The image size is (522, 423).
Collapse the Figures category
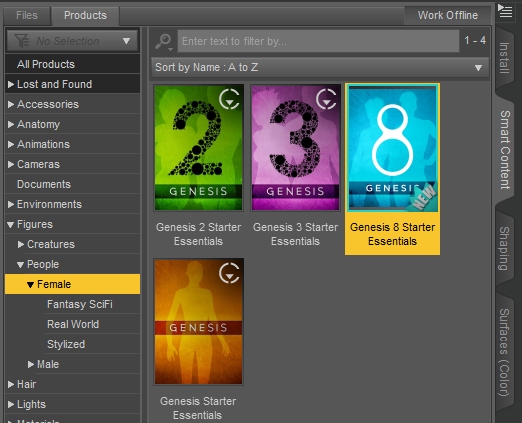[x=10, y=225]
